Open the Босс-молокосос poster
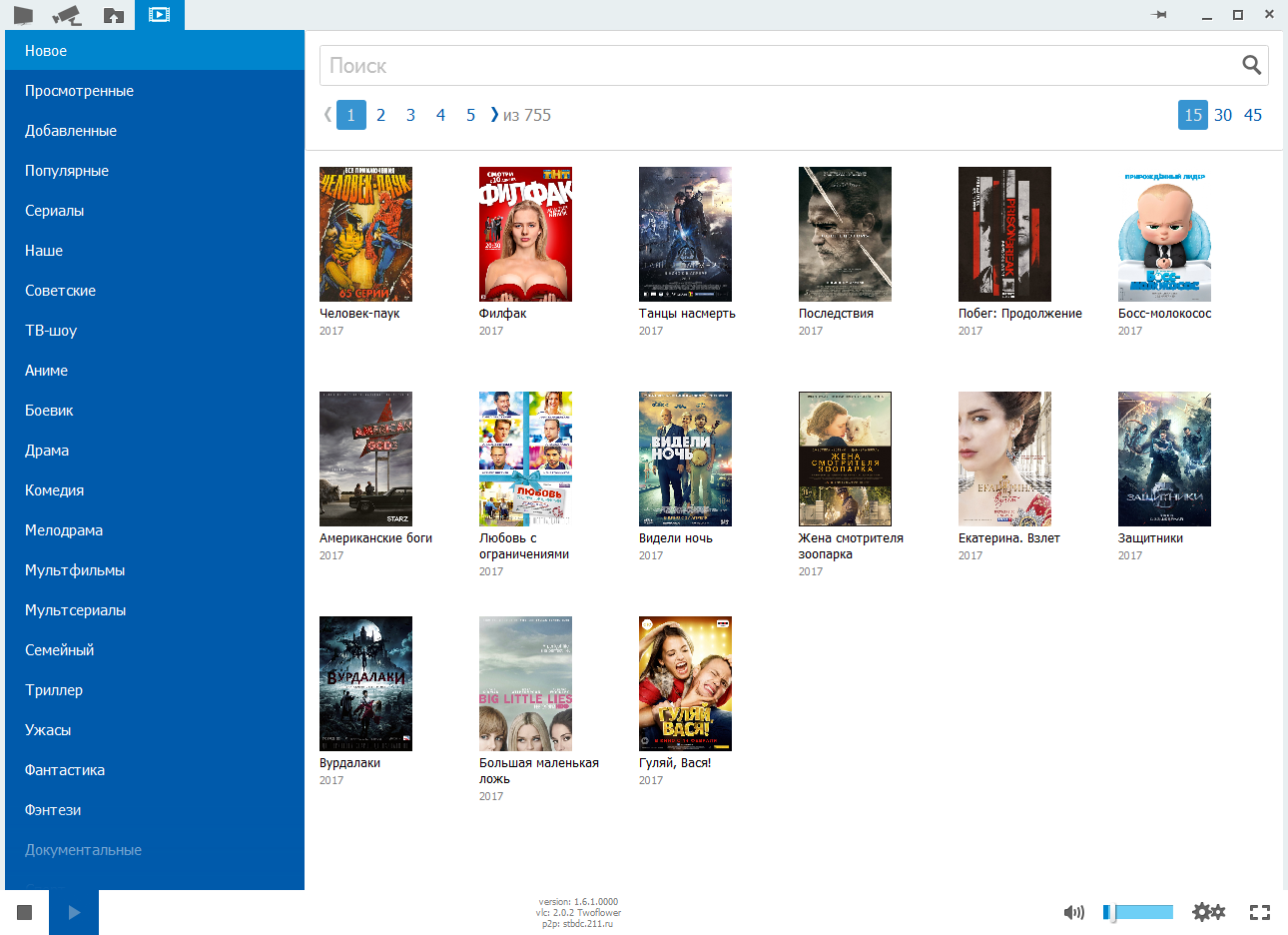 1164,234
